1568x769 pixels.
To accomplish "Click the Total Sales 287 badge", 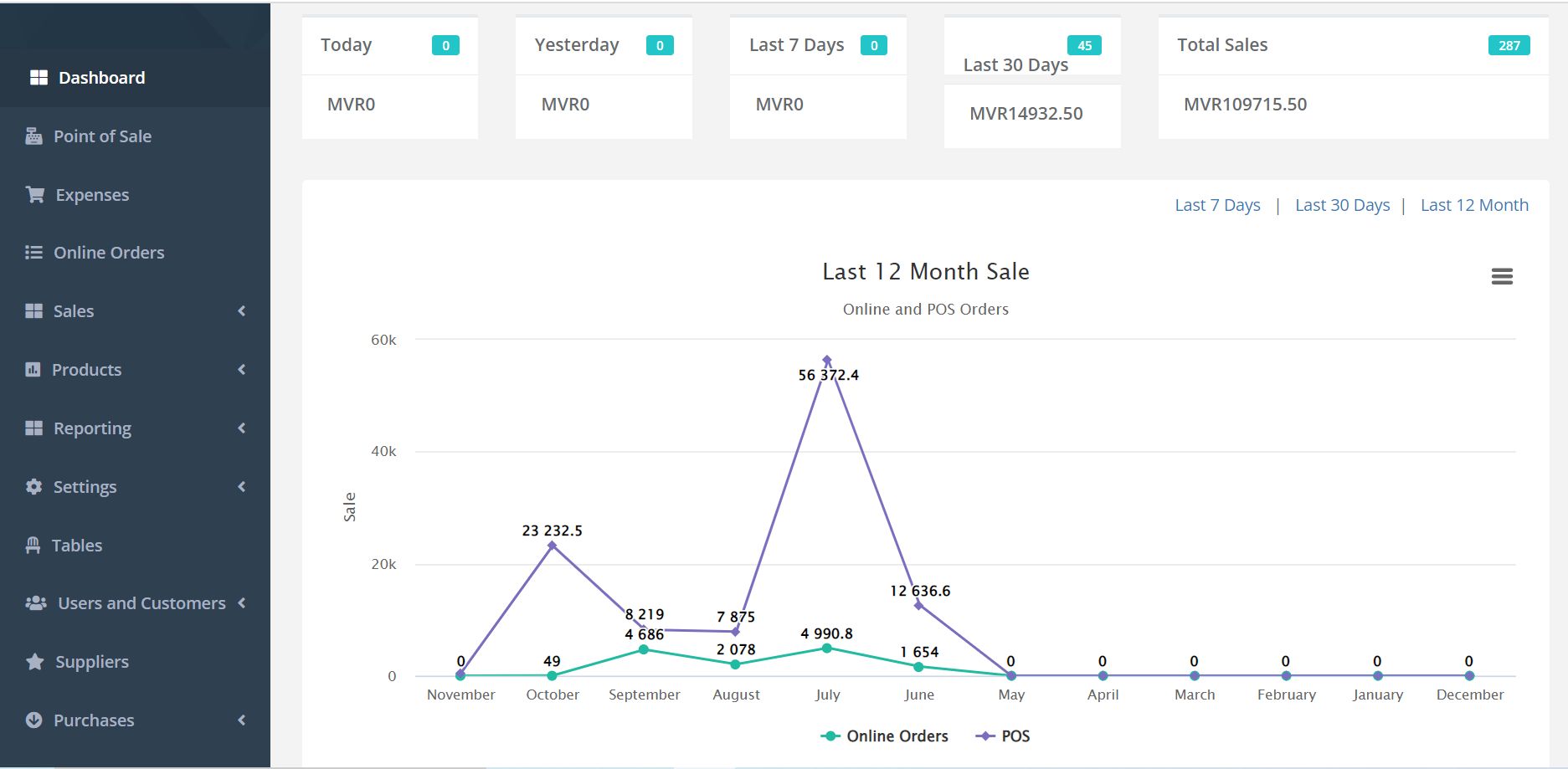I will pos(1509,46).
